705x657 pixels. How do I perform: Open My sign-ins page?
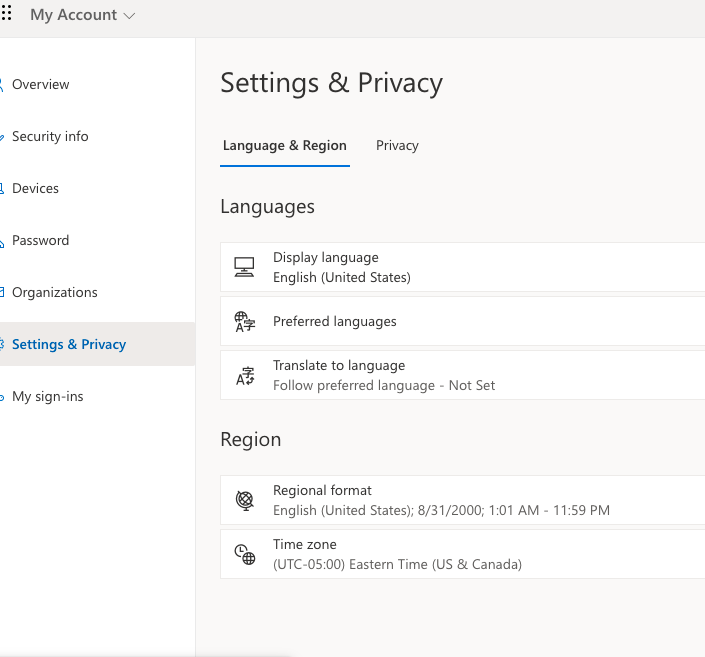(x=48, y=397)
